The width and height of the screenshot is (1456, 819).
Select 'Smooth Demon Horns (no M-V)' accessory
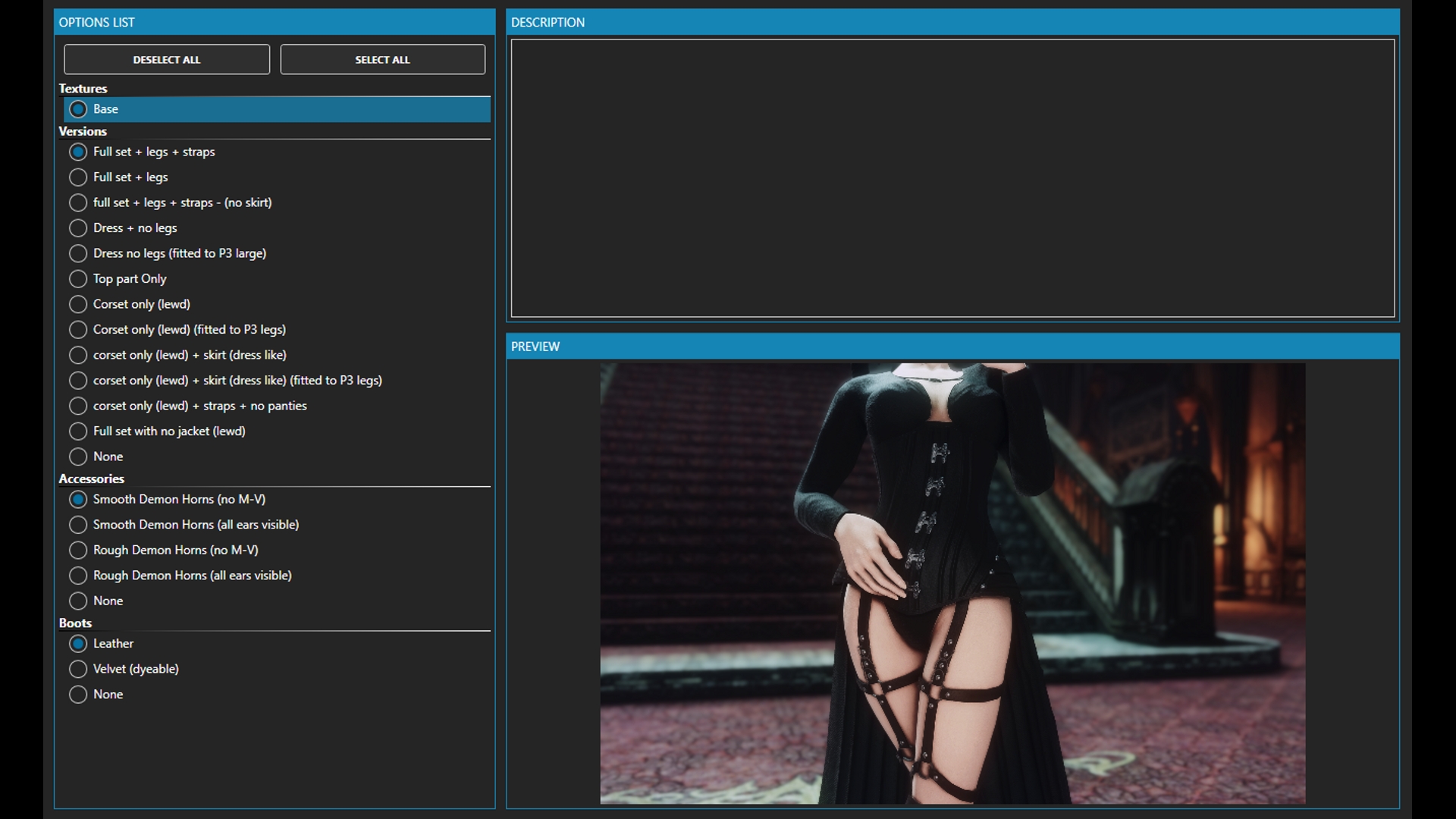168,500
